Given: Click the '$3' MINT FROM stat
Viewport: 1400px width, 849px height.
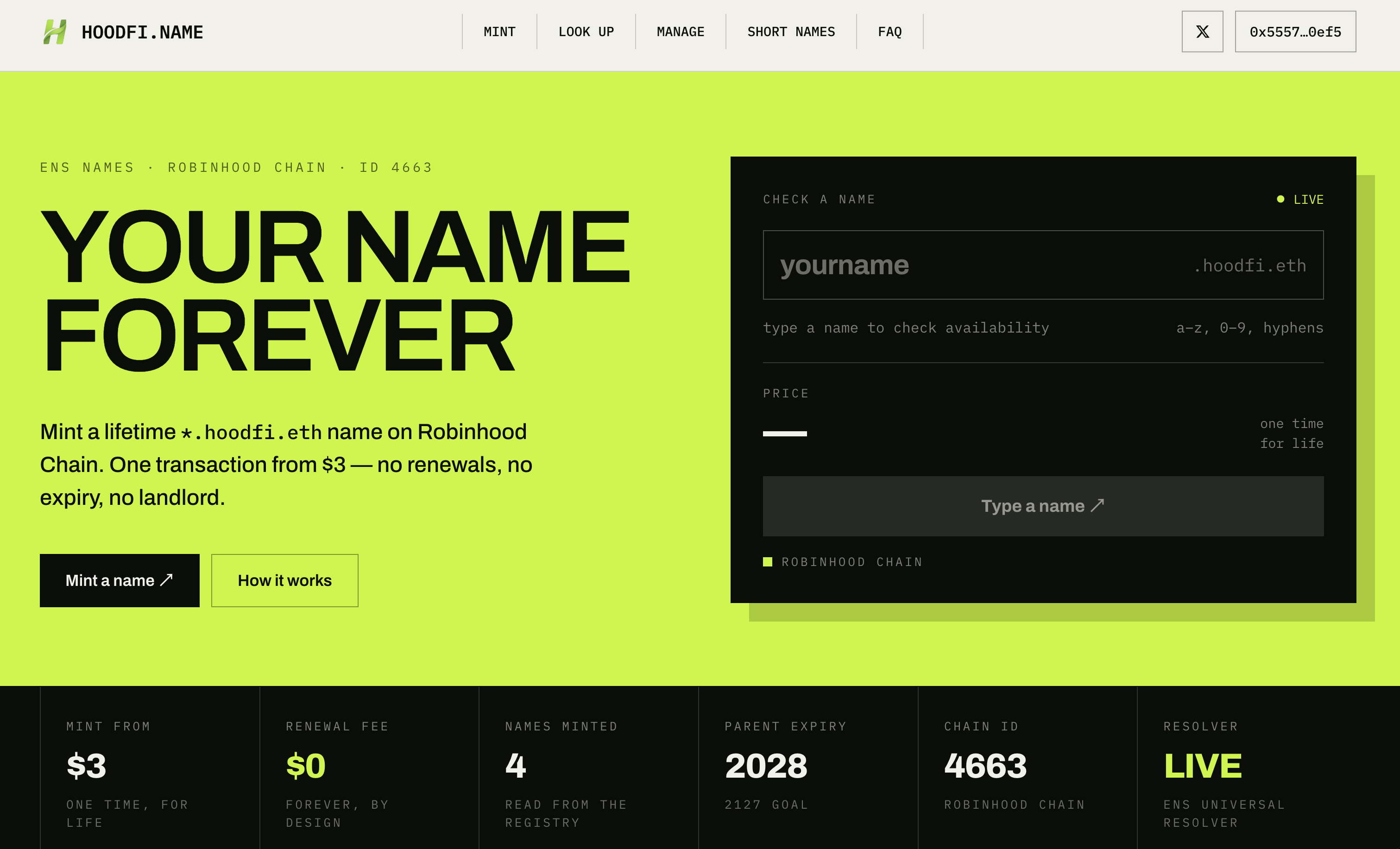Looking at the screenshot, I should 86,766.
